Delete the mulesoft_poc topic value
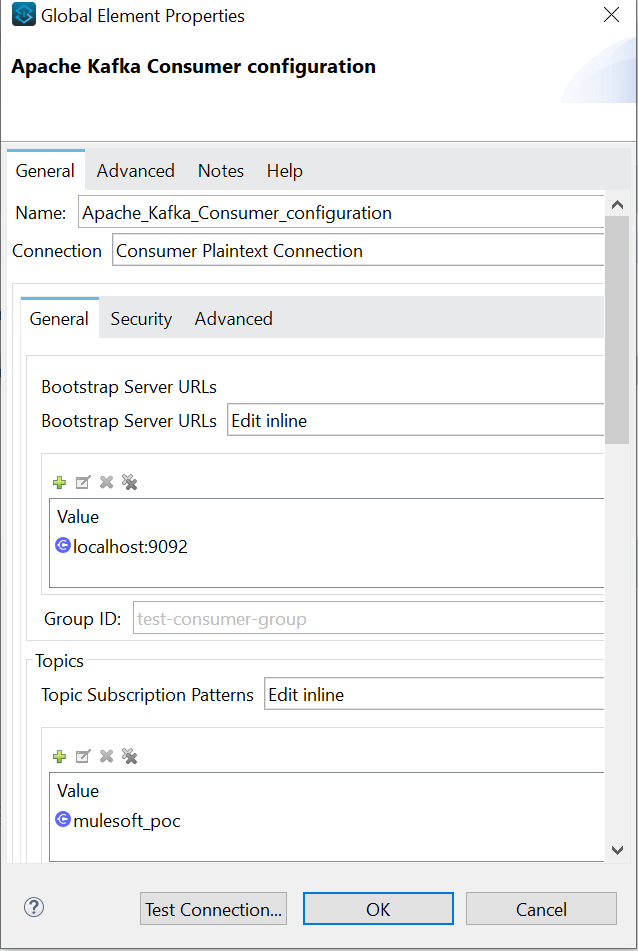 [x=106, y=756]
